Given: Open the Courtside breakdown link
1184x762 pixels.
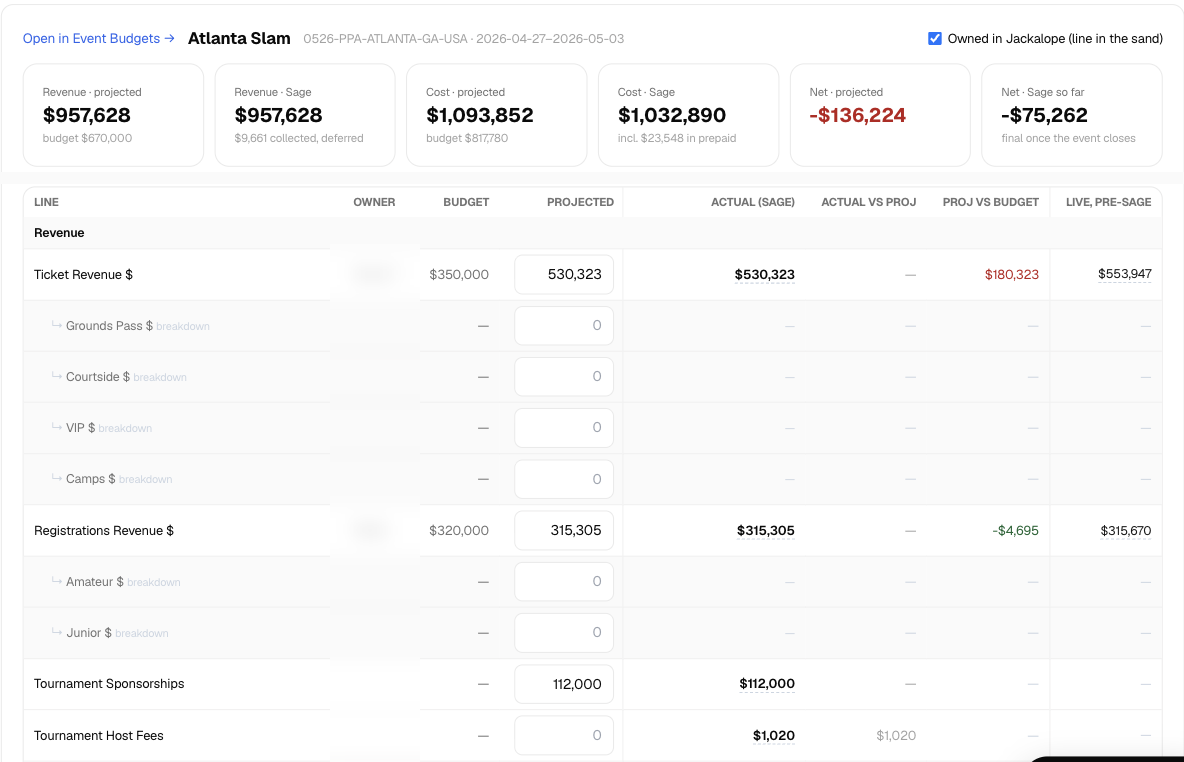Looking at the screenshot, I should (160, 377).
